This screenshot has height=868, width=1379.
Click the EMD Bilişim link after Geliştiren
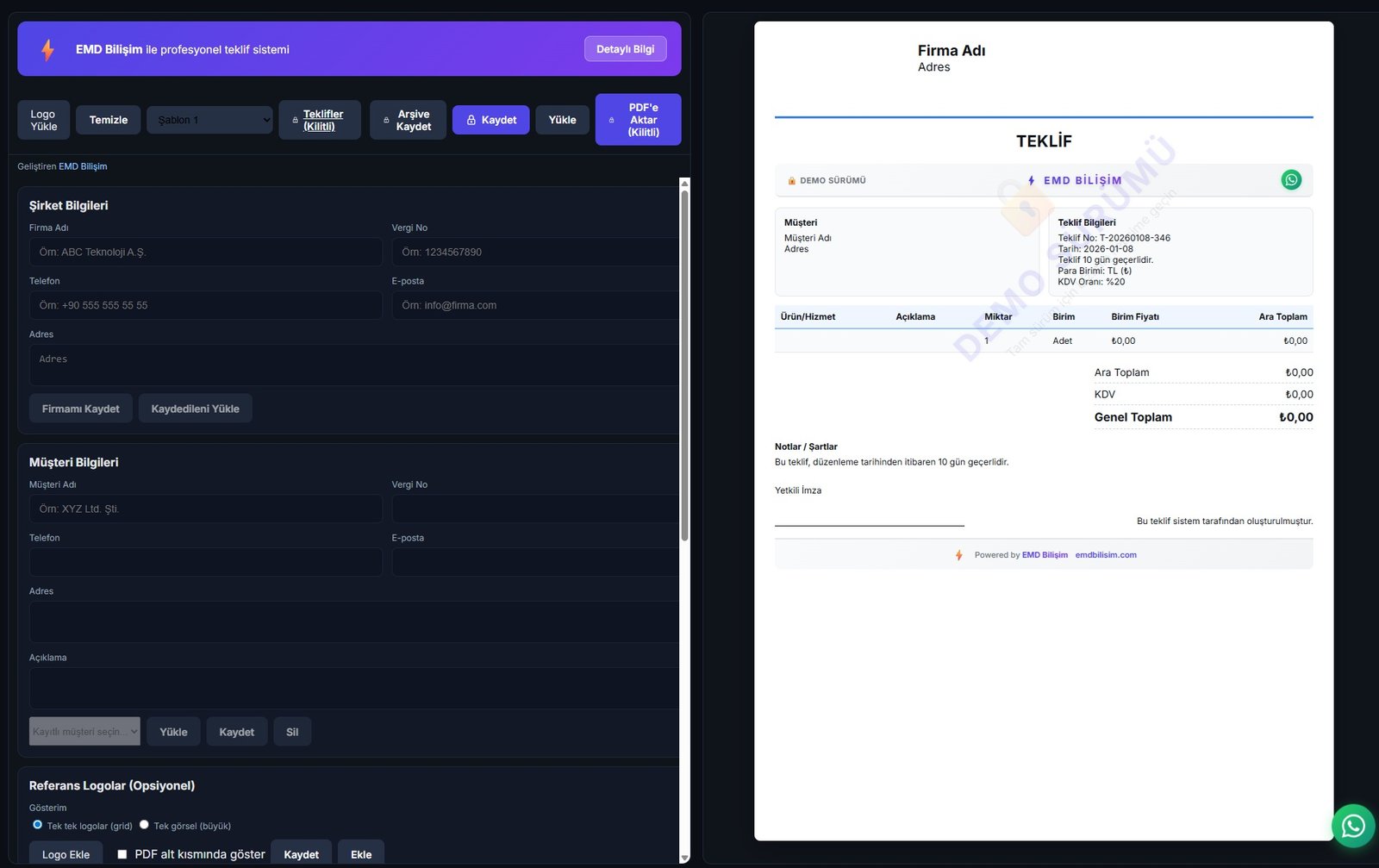coord(83,166)
